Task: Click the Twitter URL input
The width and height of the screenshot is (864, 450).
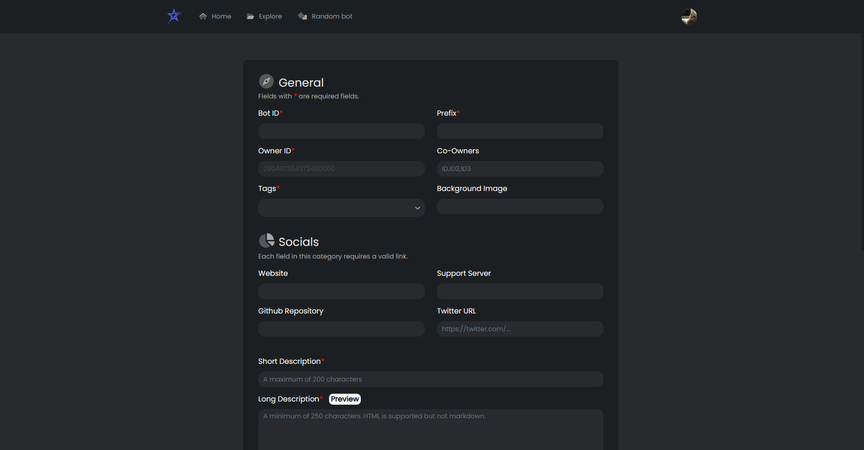Action: click(x=519, y=329)
